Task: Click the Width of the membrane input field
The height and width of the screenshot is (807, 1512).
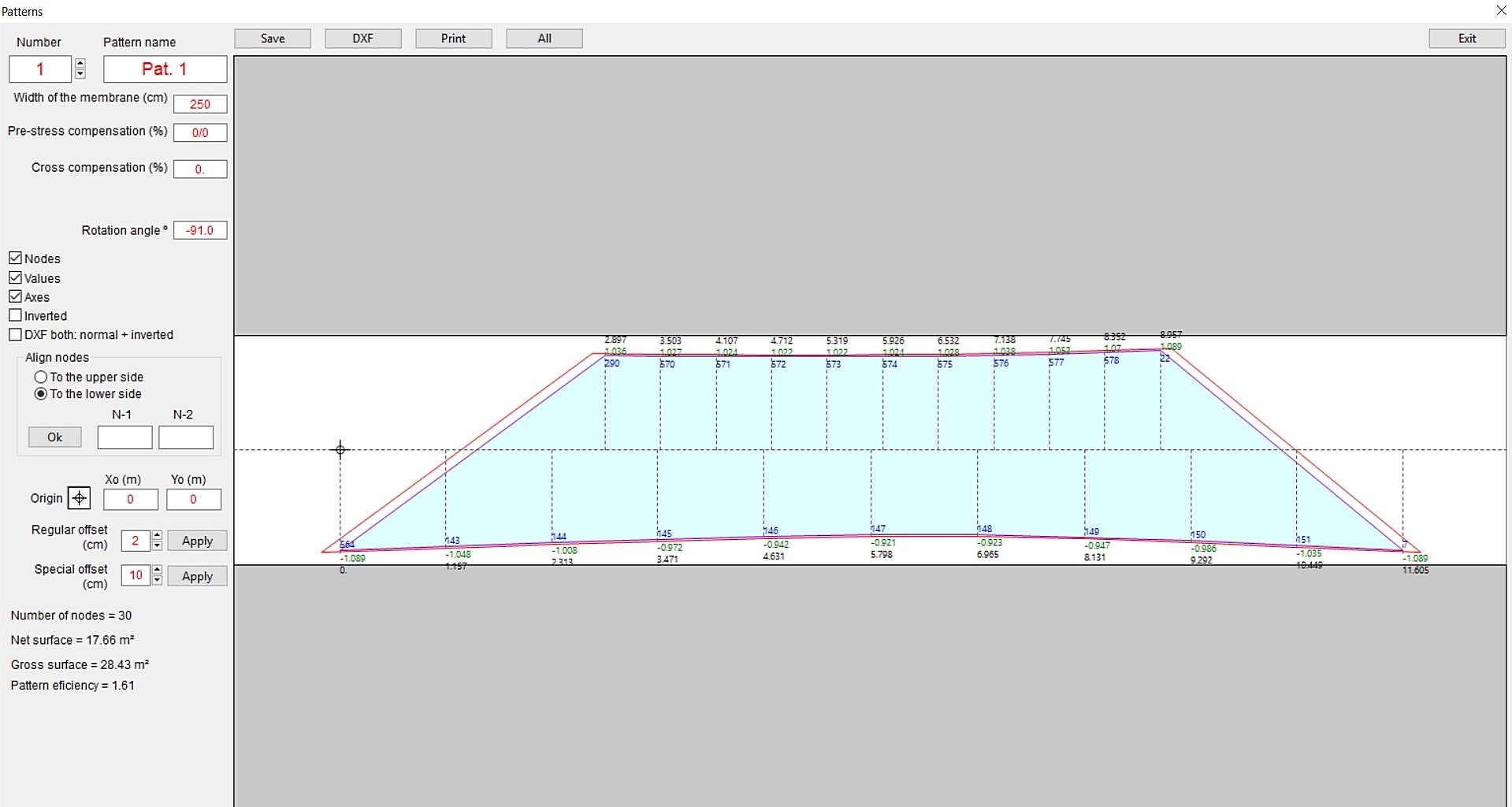Action: pos(199,104)
